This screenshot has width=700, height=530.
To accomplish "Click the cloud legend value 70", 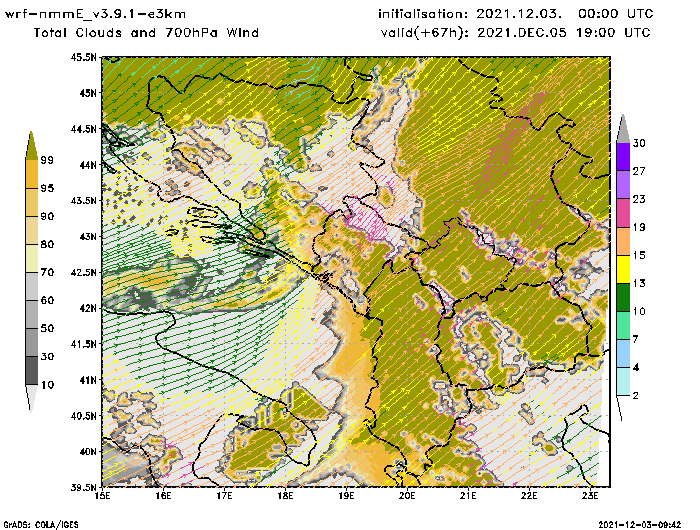I will point(47,272).
